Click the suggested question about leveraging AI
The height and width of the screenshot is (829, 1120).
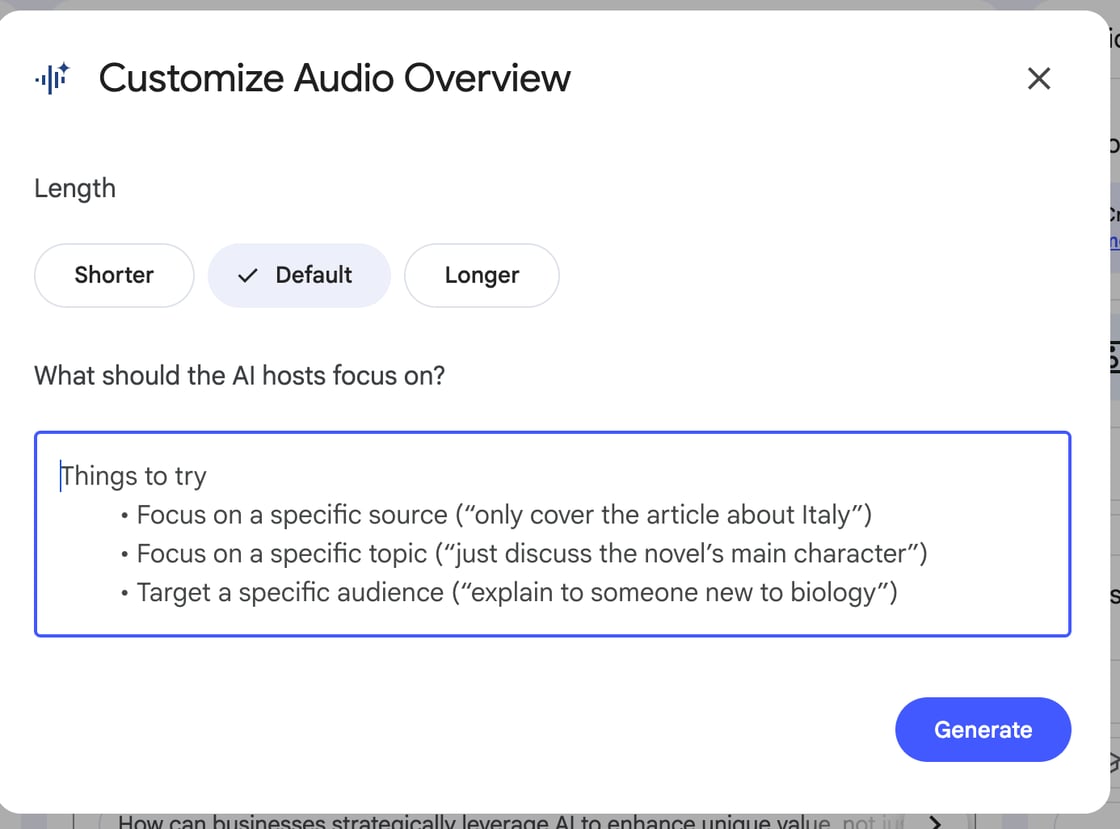pyautogui.click(x=500, y=820)
